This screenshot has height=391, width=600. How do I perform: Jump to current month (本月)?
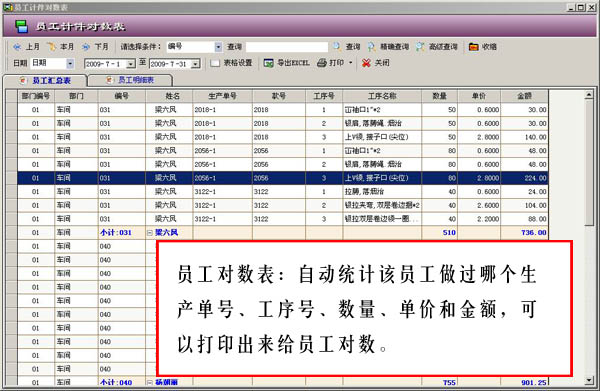coord(60,47)
